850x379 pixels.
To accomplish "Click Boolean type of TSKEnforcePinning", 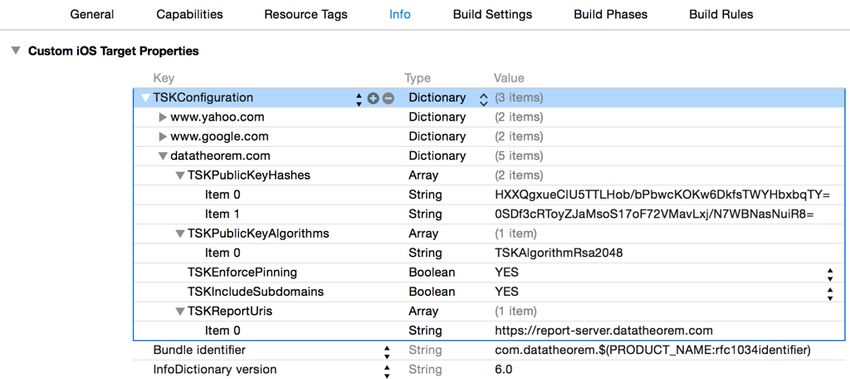I will 432,273.
